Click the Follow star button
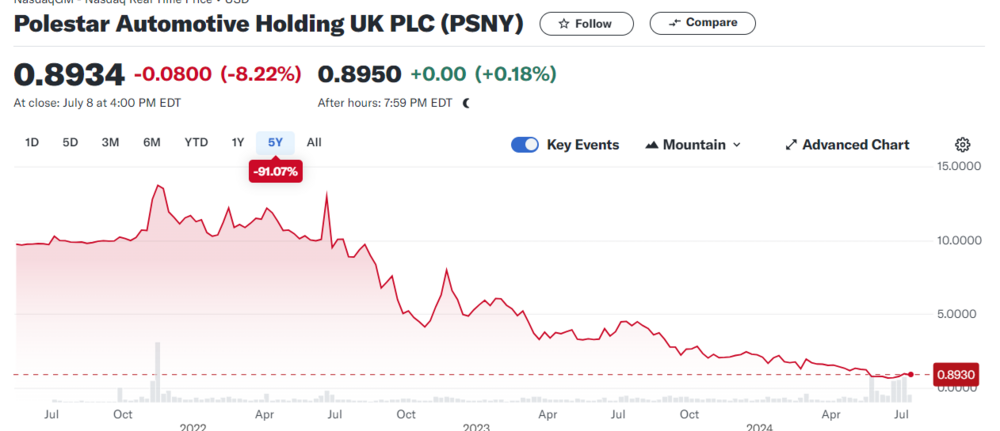The image size is (1000, 431). point(586,23)
